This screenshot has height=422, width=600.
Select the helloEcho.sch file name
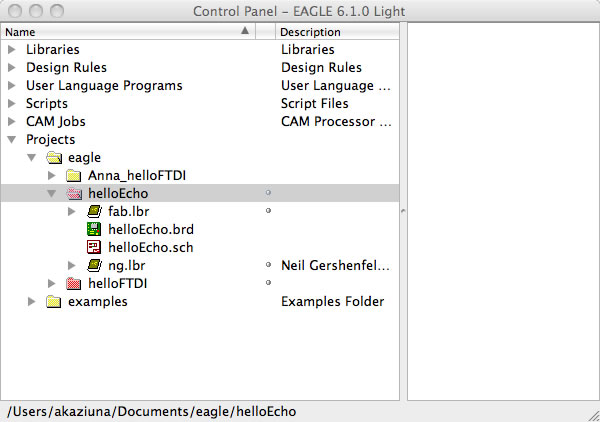(150, 248)
